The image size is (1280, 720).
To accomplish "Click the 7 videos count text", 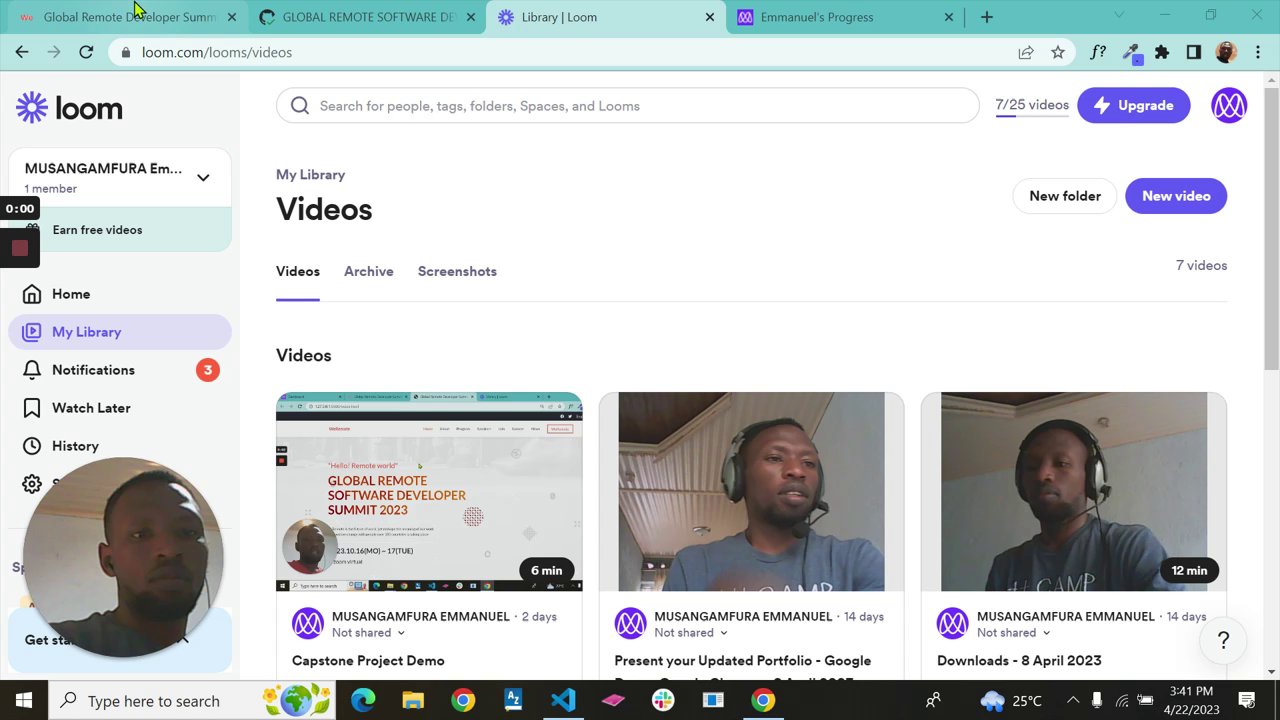I will [x=1201, y=266].
